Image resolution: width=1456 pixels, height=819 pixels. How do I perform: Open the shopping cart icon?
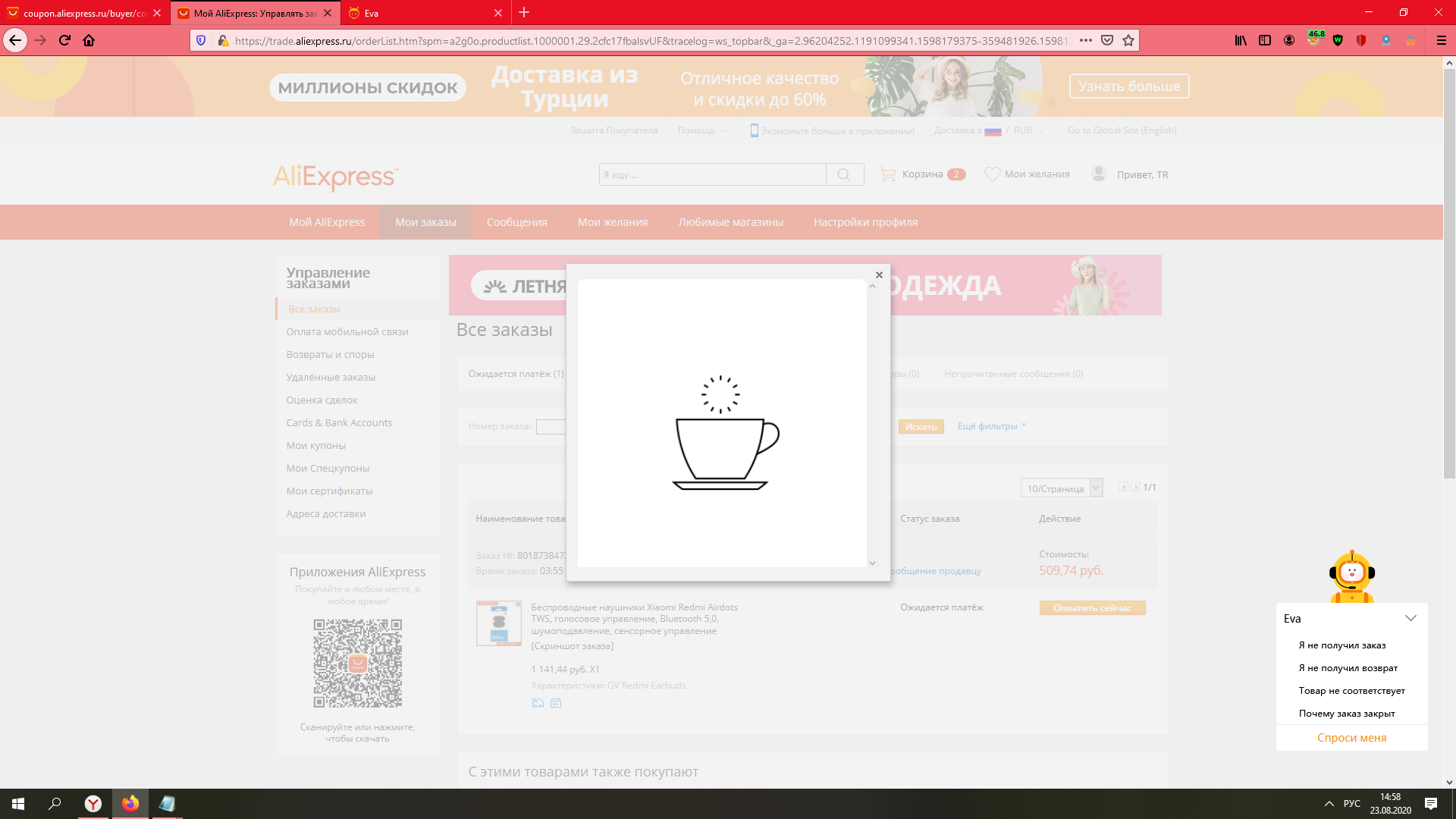coord(887,174)
